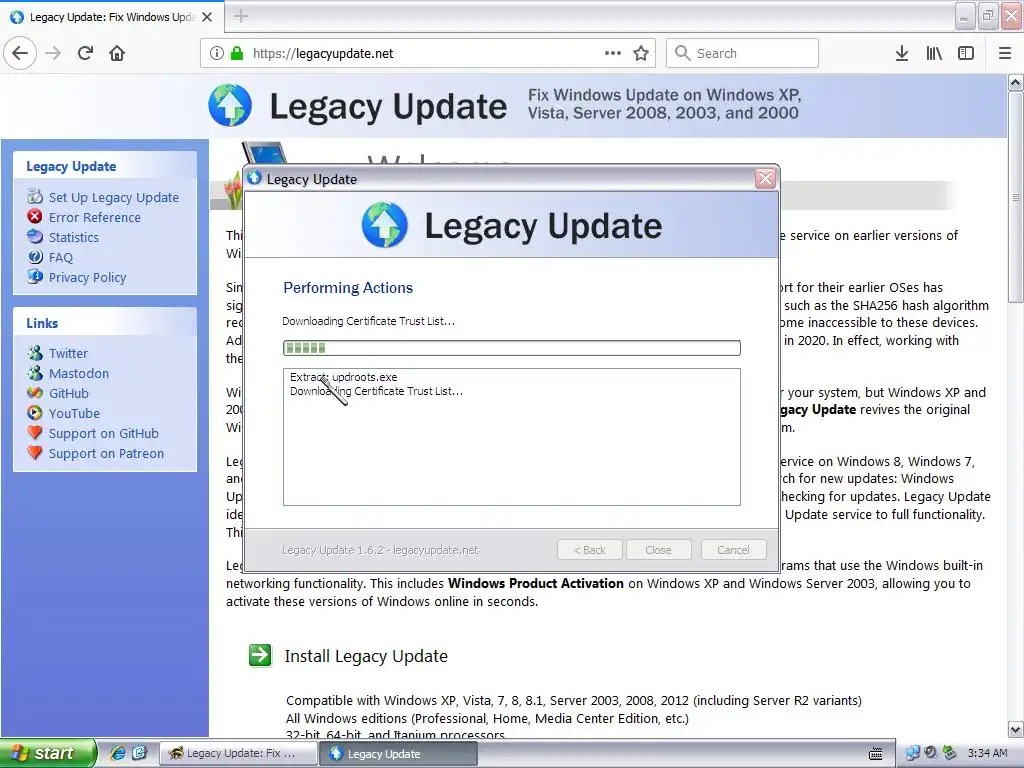Open the Statistics link

74,238
